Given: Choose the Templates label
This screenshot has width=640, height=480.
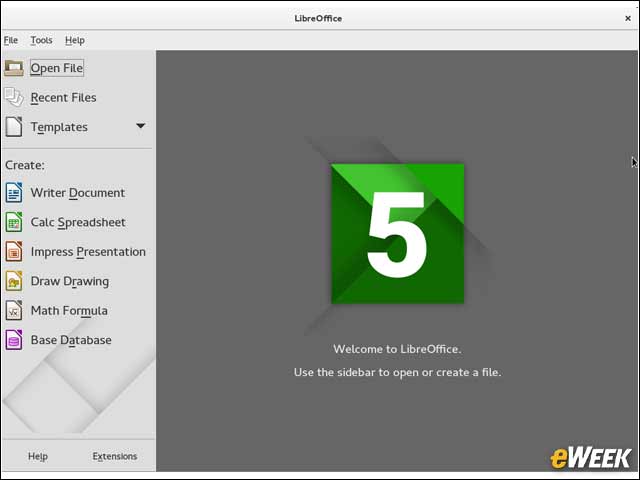Looking at the screenshot, I should click(x=59, y=127).
